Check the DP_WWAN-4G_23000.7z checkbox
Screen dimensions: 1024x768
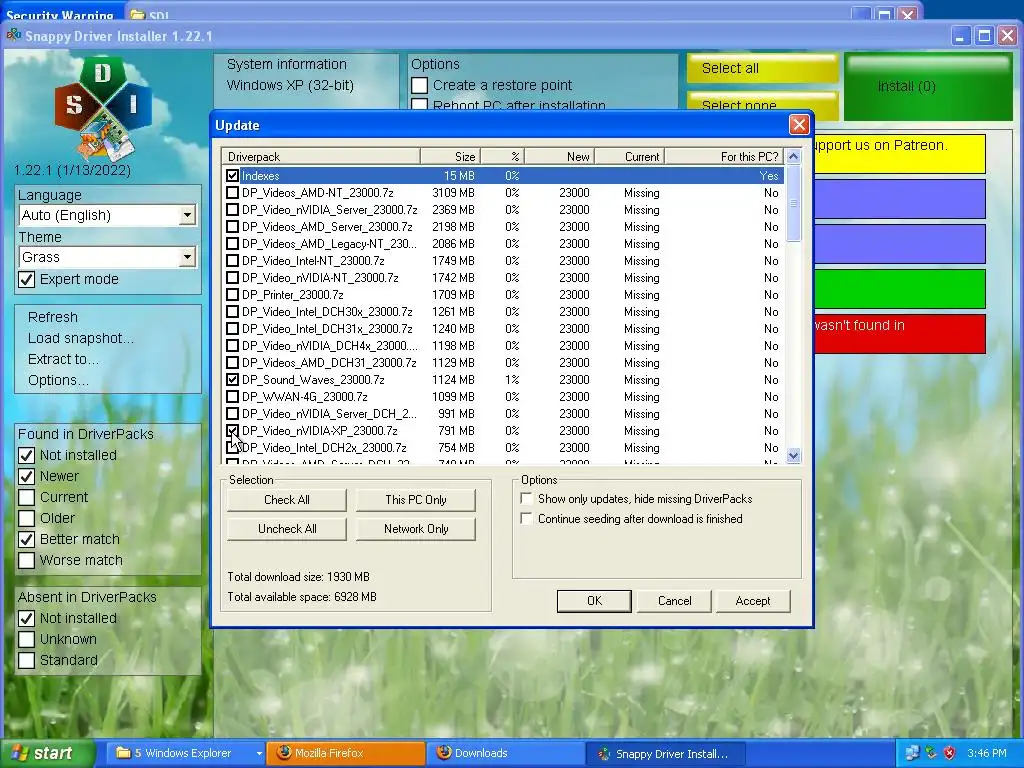232,396
